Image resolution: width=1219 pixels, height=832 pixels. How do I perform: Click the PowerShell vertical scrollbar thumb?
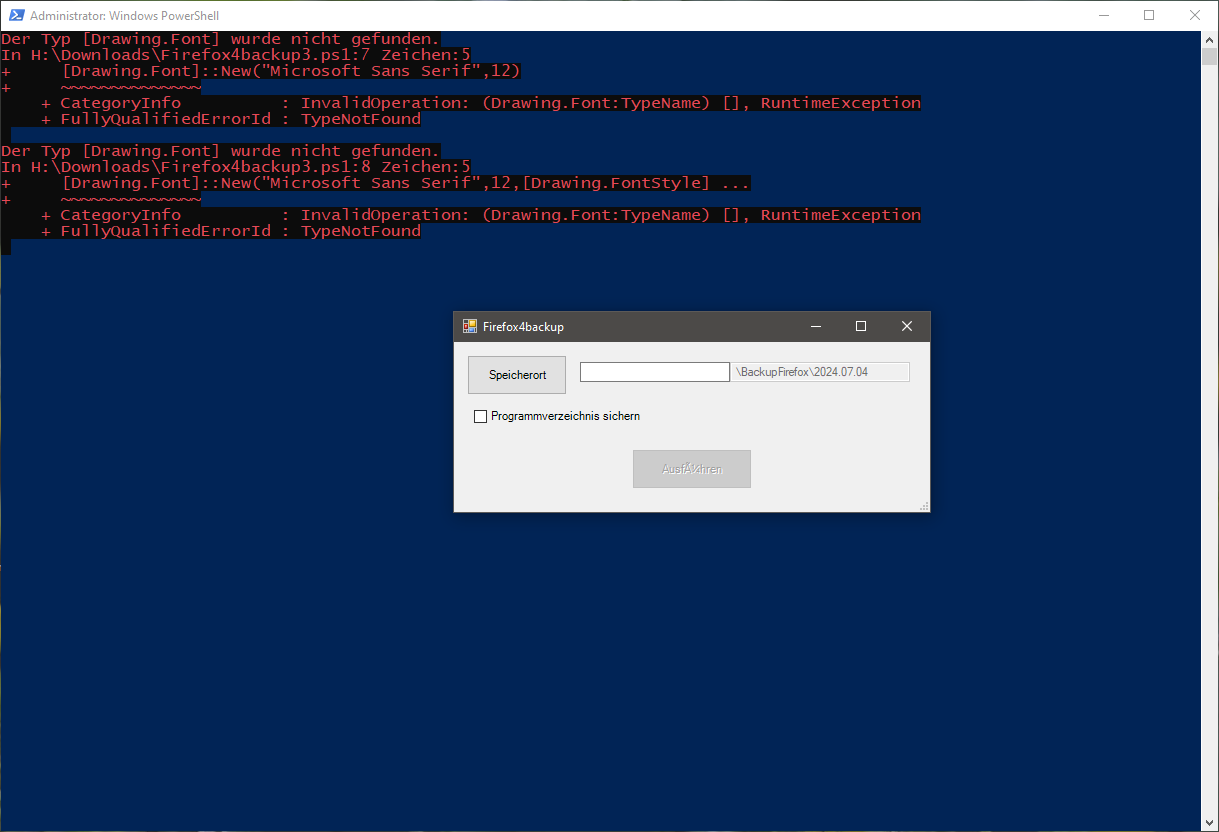tap(1210, 56)
